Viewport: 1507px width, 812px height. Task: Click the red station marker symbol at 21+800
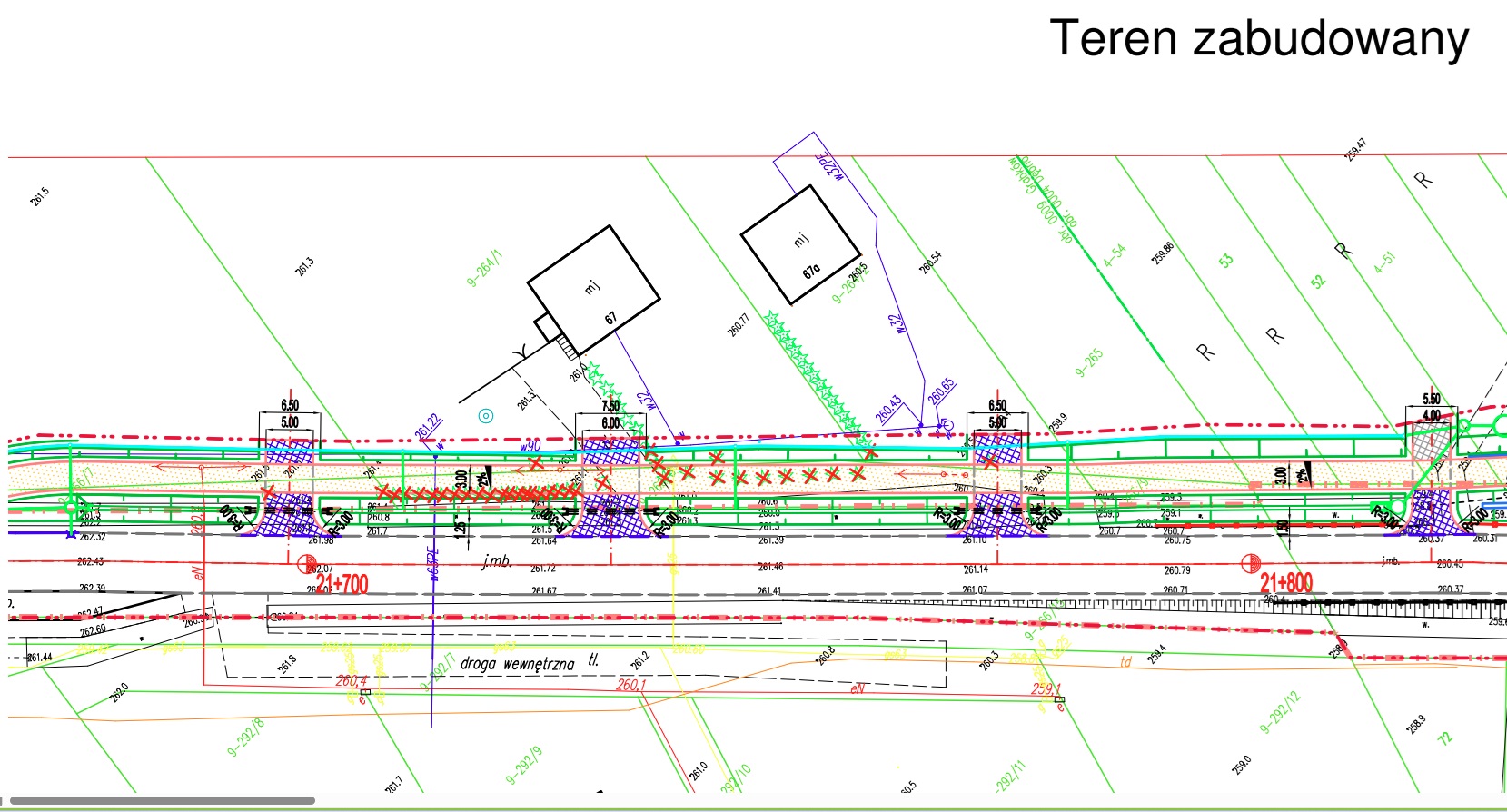[1251, 564]
